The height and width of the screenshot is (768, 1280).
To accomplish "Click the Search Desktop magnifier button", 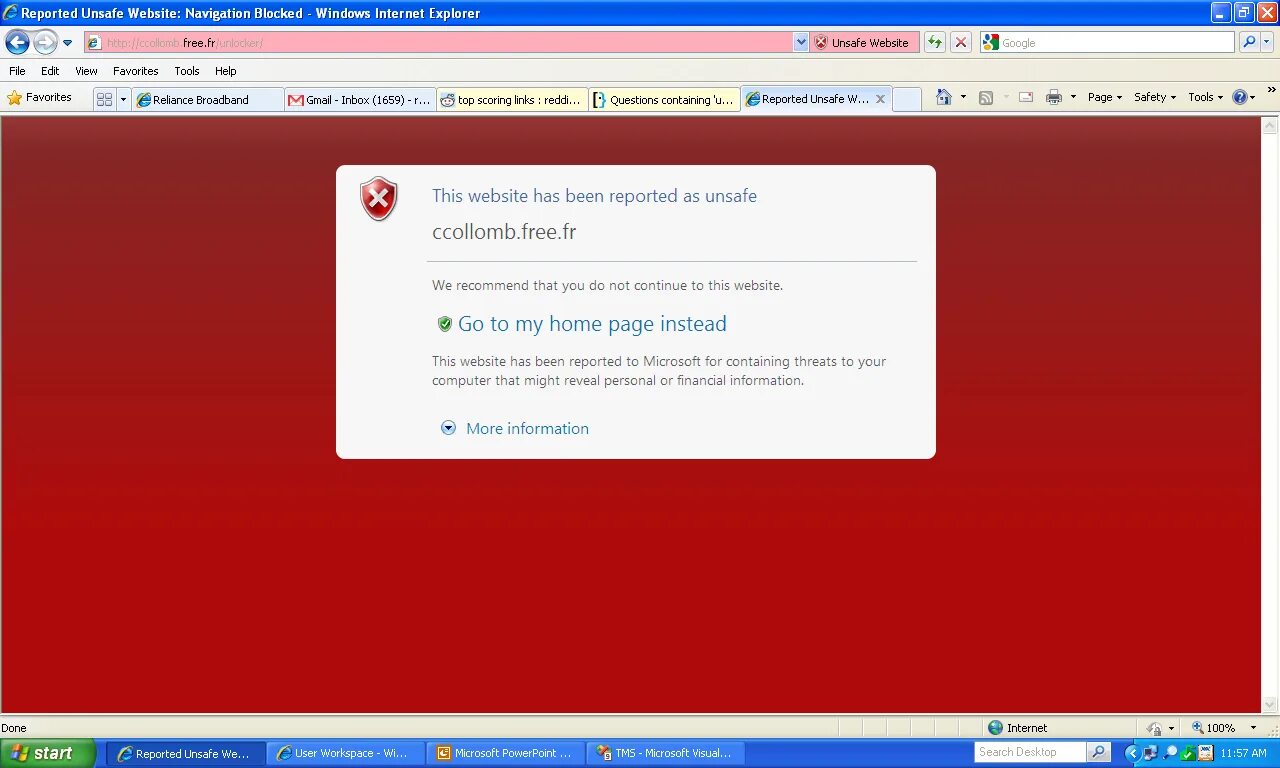I will coord(1099,752).
